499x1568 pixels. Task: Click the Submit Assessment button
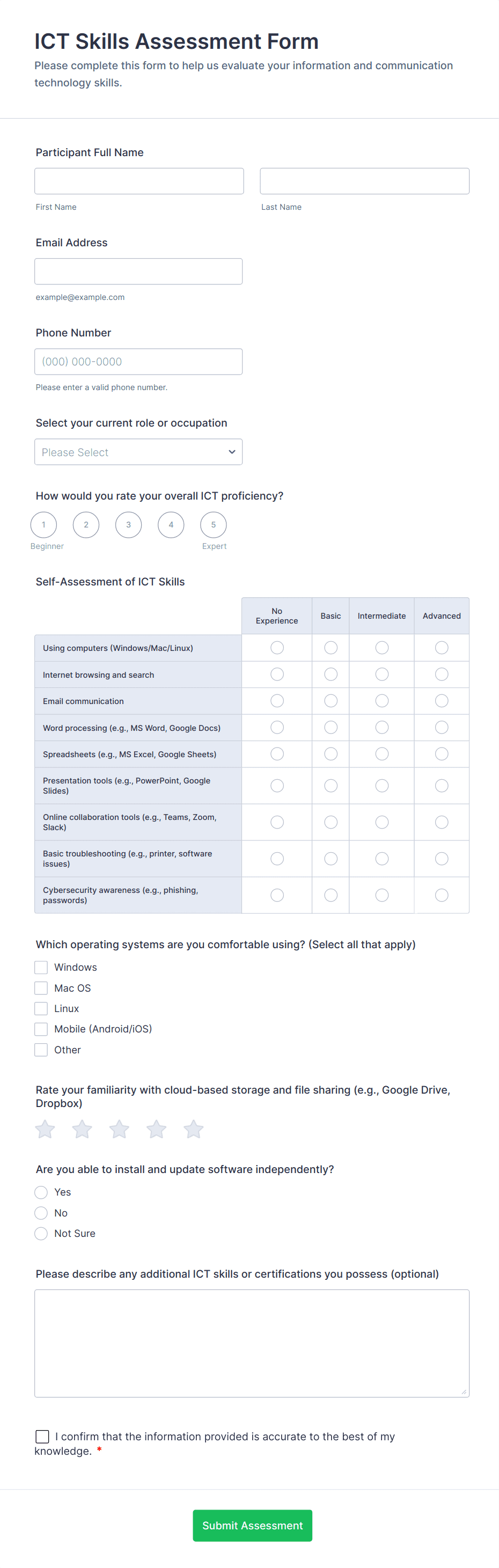click(x=253, y=1526)
